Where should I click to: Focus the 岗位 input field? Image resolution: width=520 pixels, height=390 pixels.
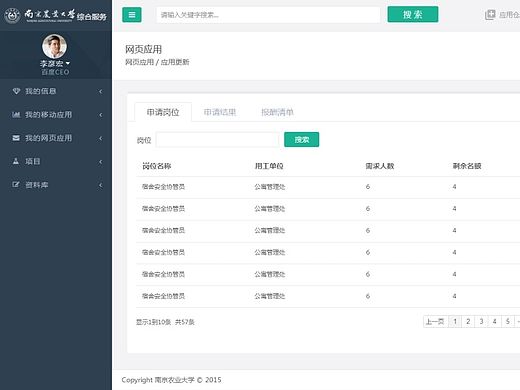click(x=217, y=140)
